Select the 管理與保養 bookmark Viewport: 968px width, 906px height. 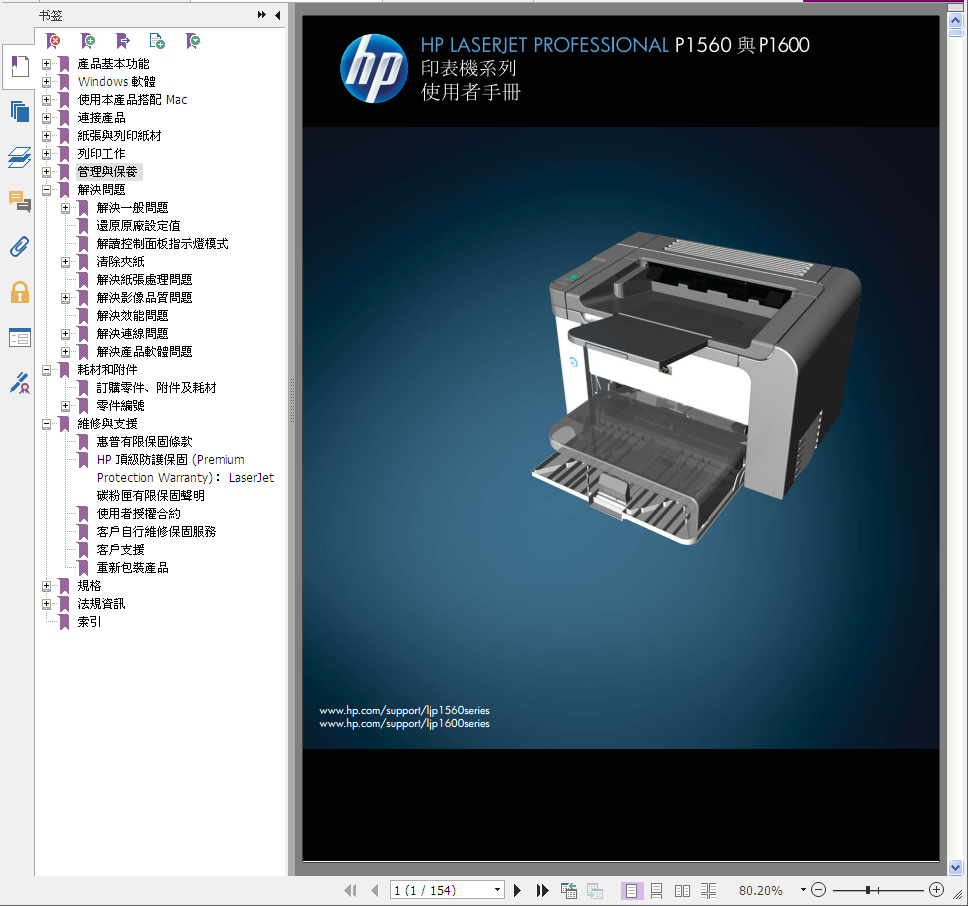coord(107,172)
